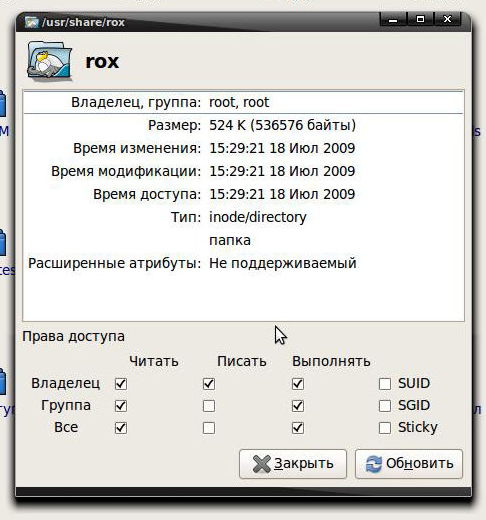Click the Обновить button
Viewport: 486px width, 520px height.
(409, 464)
